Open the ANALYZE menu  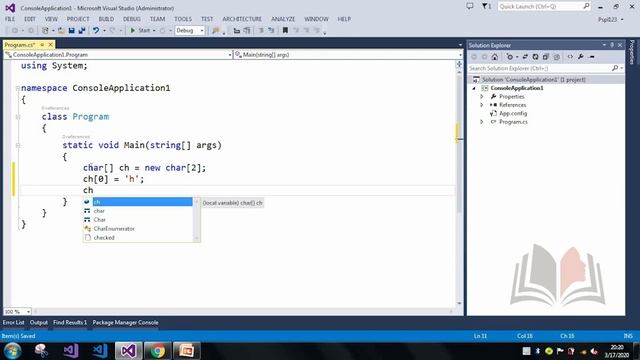coord(283,19)
